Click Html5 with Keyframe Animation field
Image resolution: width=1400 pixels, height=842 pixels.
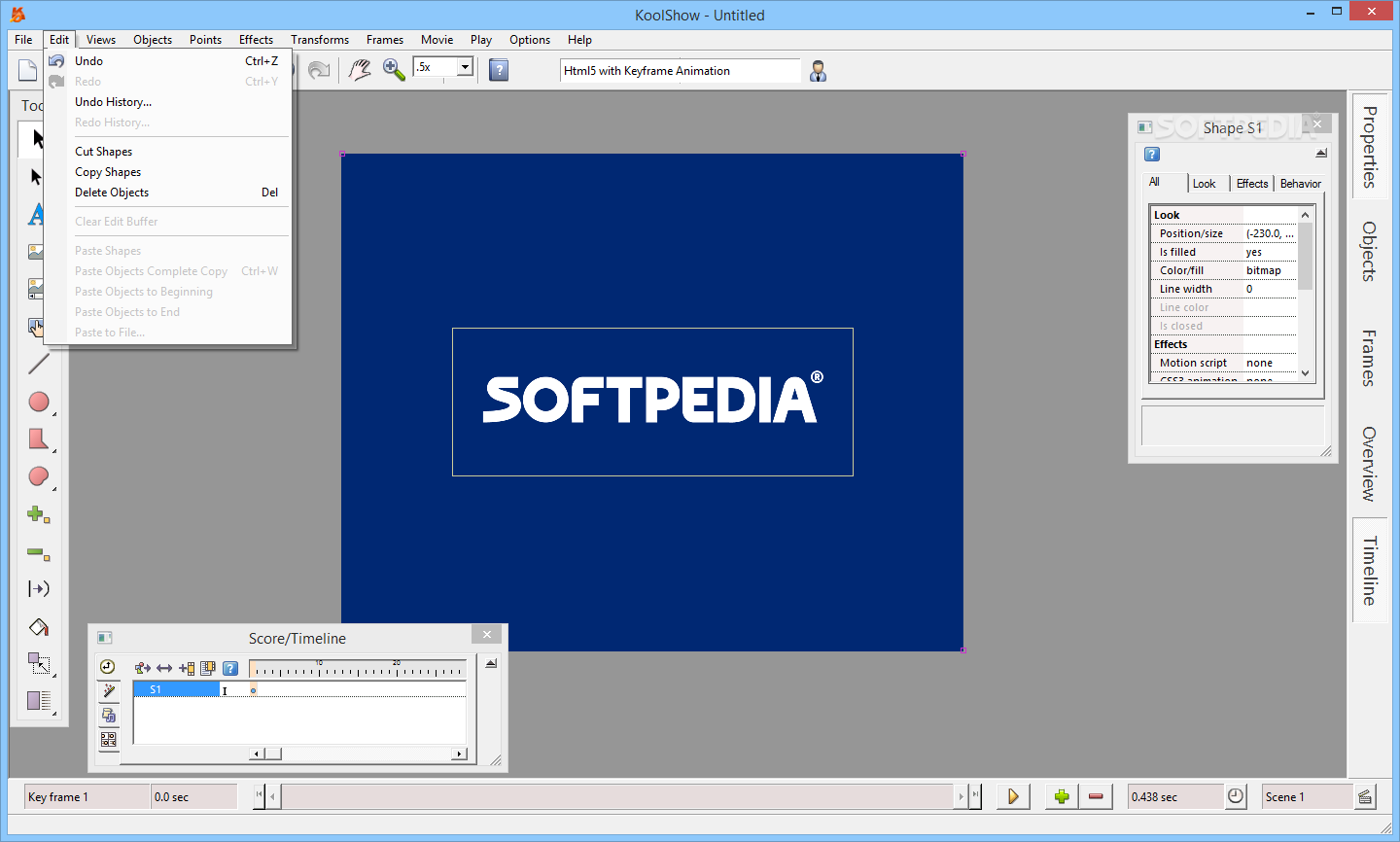pyautogui.click(x=680, y=71)
